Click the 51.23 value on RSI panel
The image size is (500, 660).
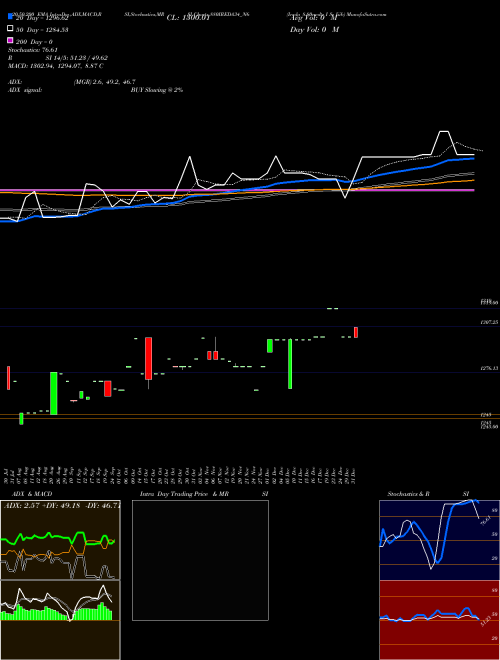pos(485,623)
